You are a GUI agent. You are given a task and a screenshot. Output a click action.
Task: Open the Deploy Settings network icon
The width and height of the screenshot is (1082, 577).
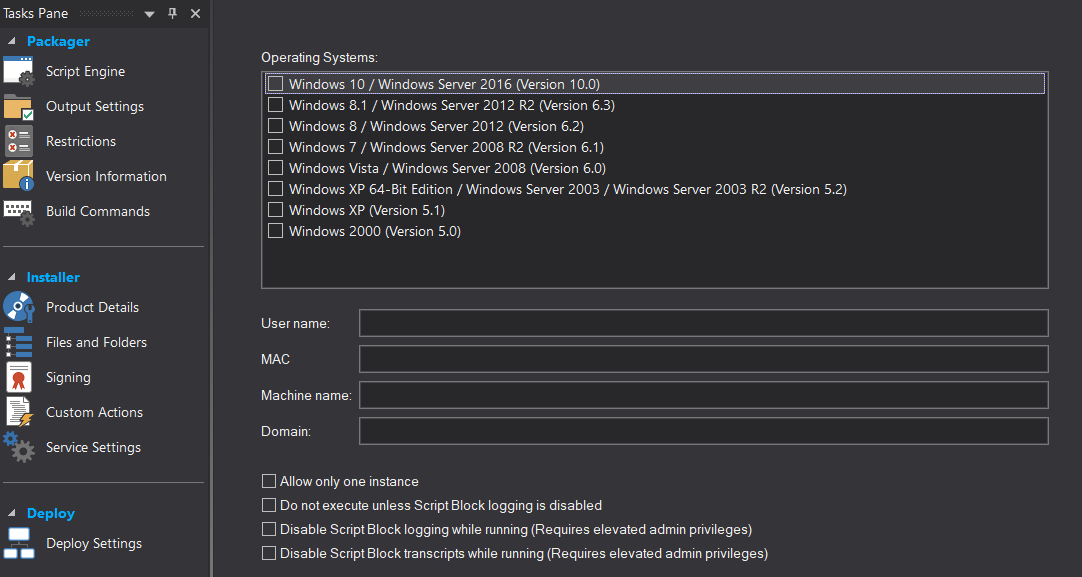coord(19,544)
